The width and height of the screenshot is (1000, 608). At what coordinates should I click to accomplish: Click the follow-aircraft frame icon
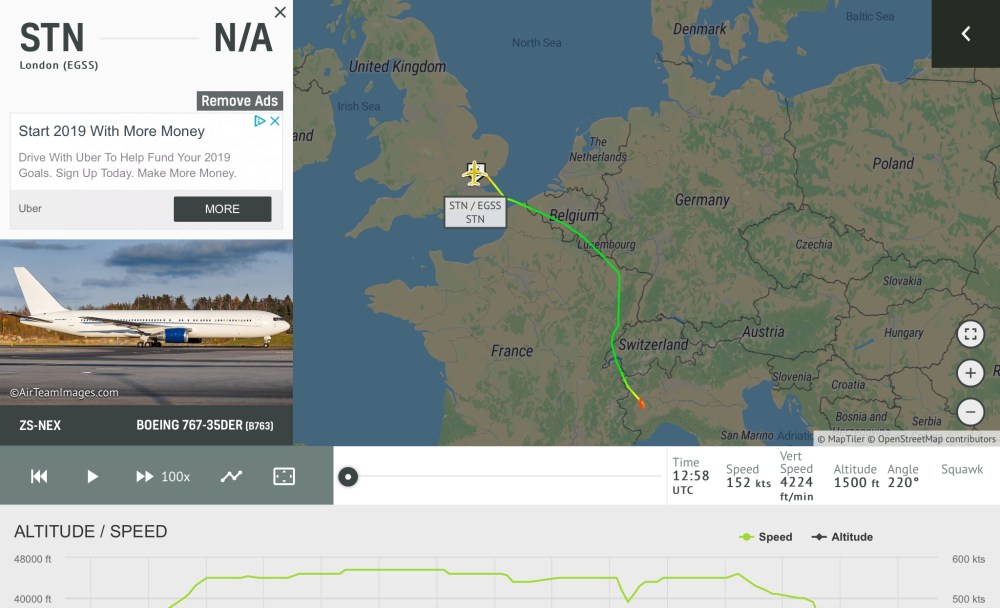click(x=284, y=476)
